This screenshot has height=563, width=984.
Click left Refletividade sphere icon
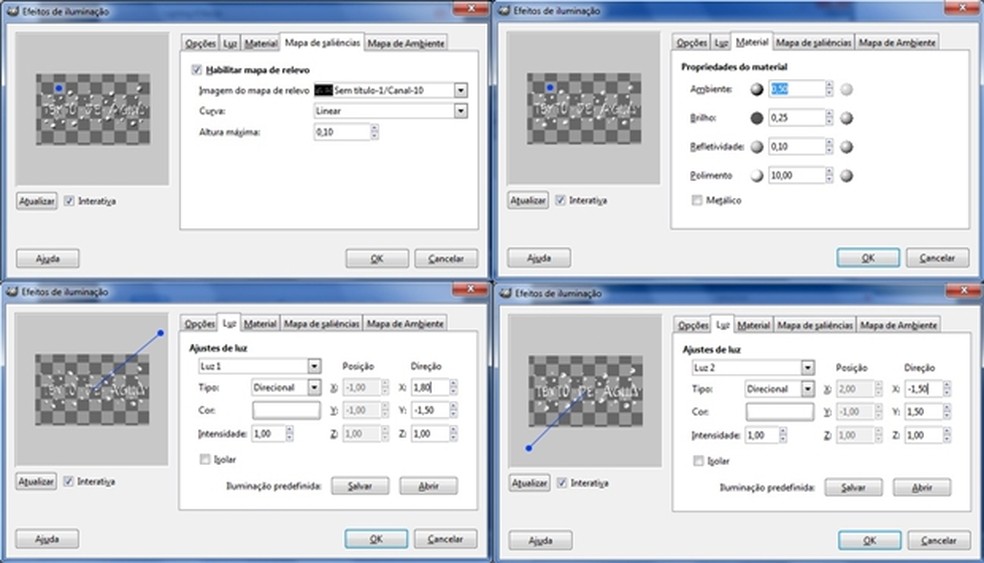tap(757, 146)
